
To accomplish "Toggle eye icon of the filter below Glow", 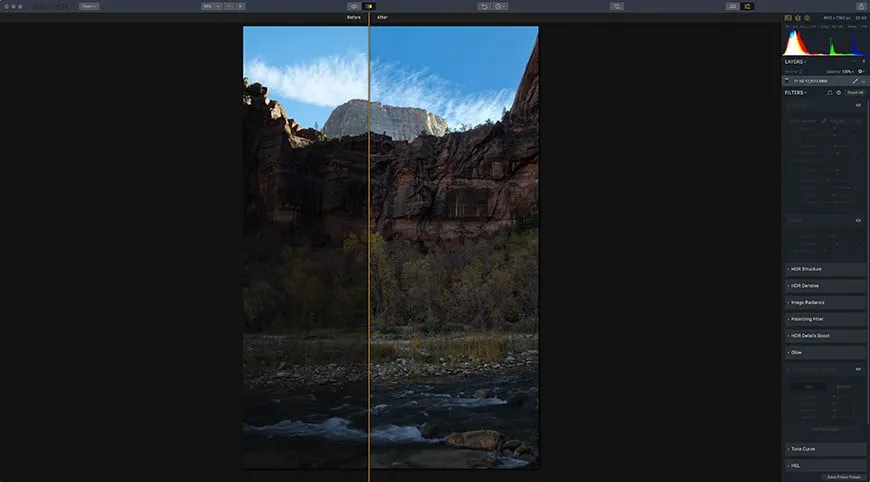I will [x=858, y=368].
